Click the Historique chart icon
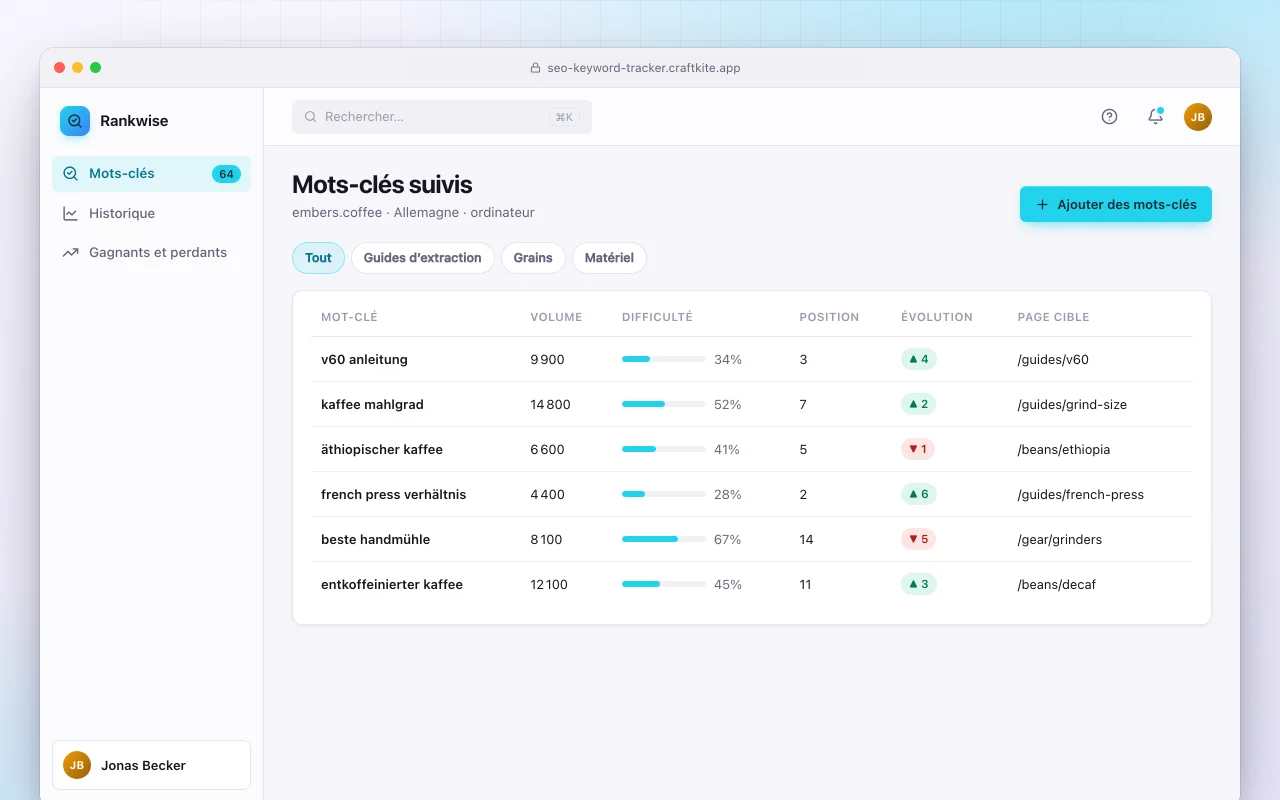The image size is (1280, 800). click(x=70, y=213)
